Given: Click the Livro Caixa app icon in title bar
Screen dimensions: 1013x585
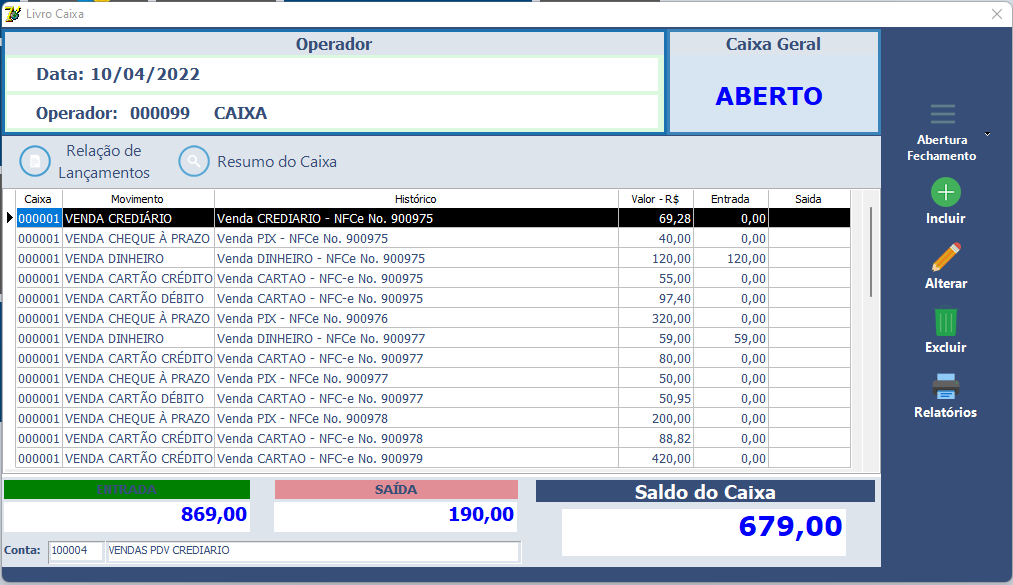Looking at the screenshot, I should (13, 14).
